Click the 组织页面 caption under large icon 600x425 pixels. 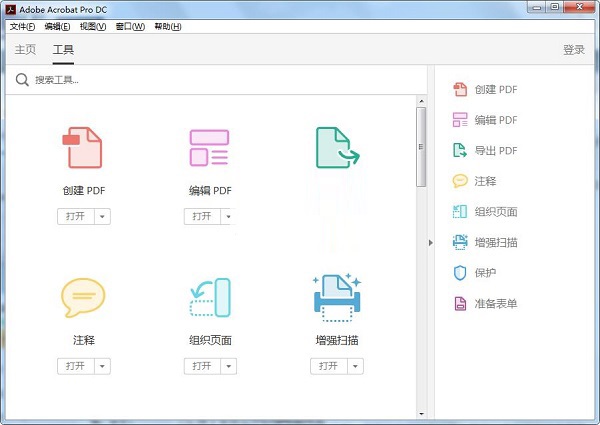pyautogui.click(x=210, y=340)
